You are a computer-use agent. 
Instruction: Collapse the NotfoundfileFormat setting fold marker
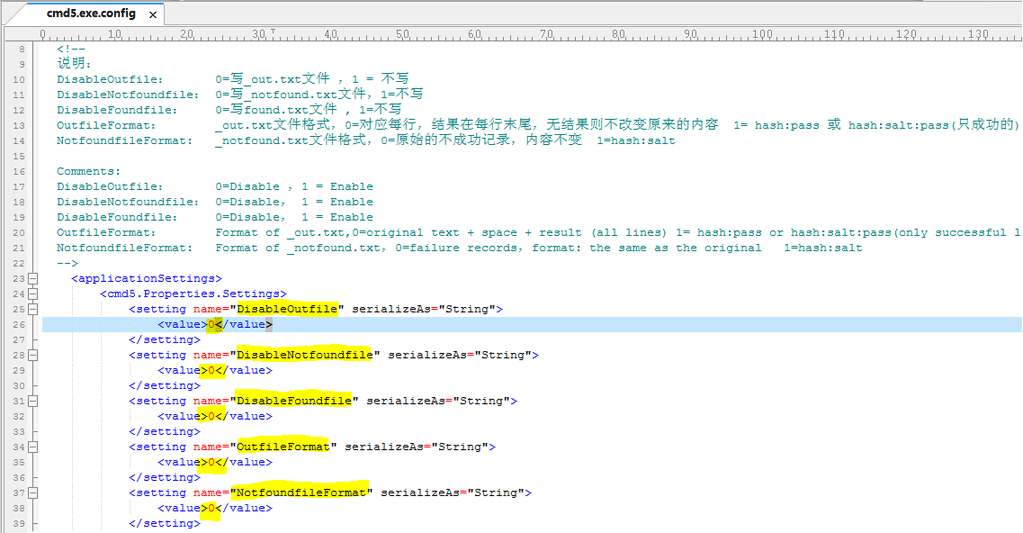[33, 493]
